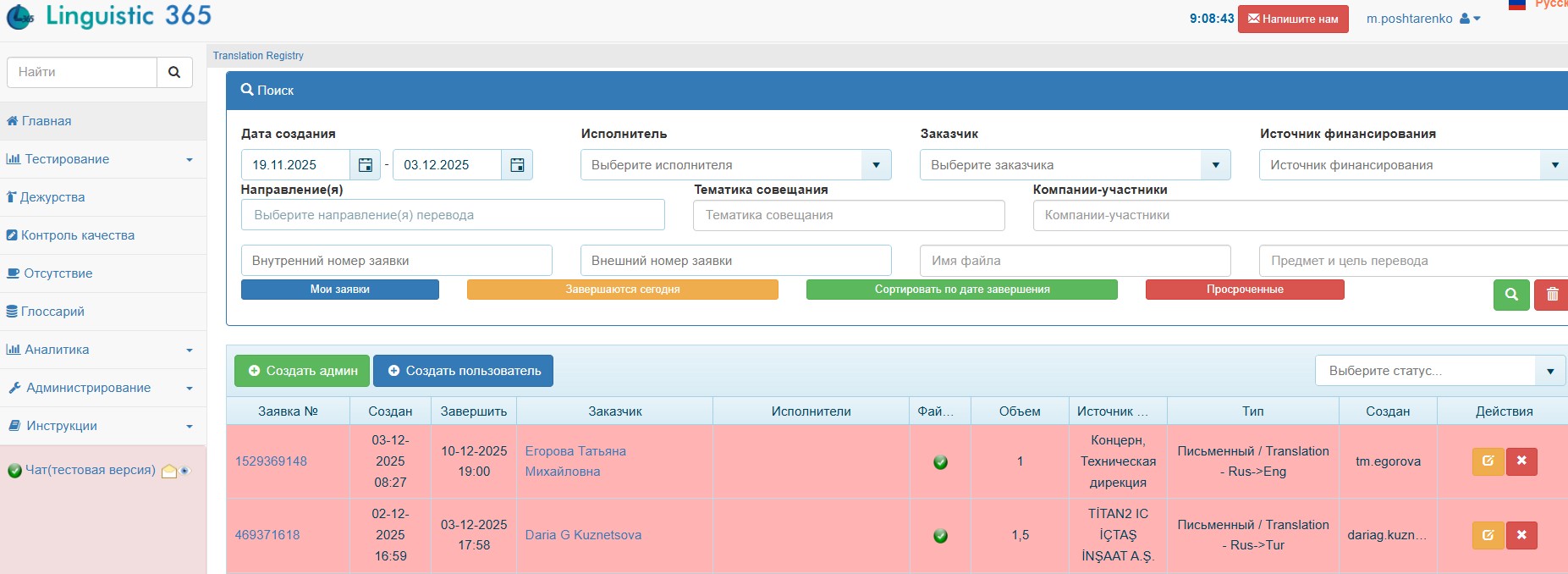
Task: Click the magnifier icon beside the Найти field
Action: [x=174, y=72]
